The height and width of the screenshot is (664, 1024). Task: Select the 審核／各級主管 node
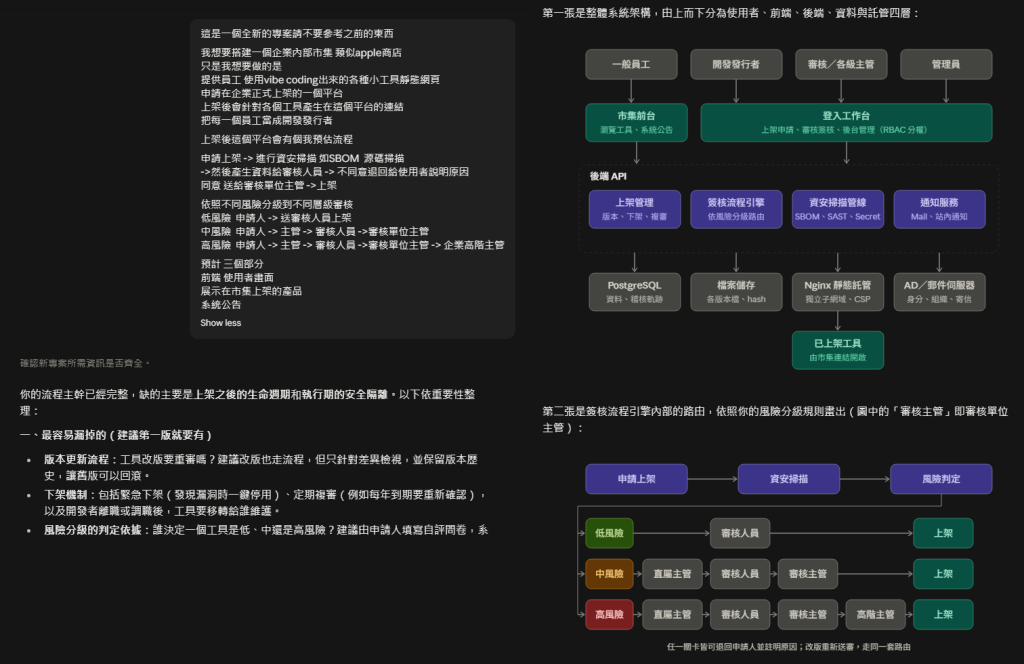[x=841, y=65]
